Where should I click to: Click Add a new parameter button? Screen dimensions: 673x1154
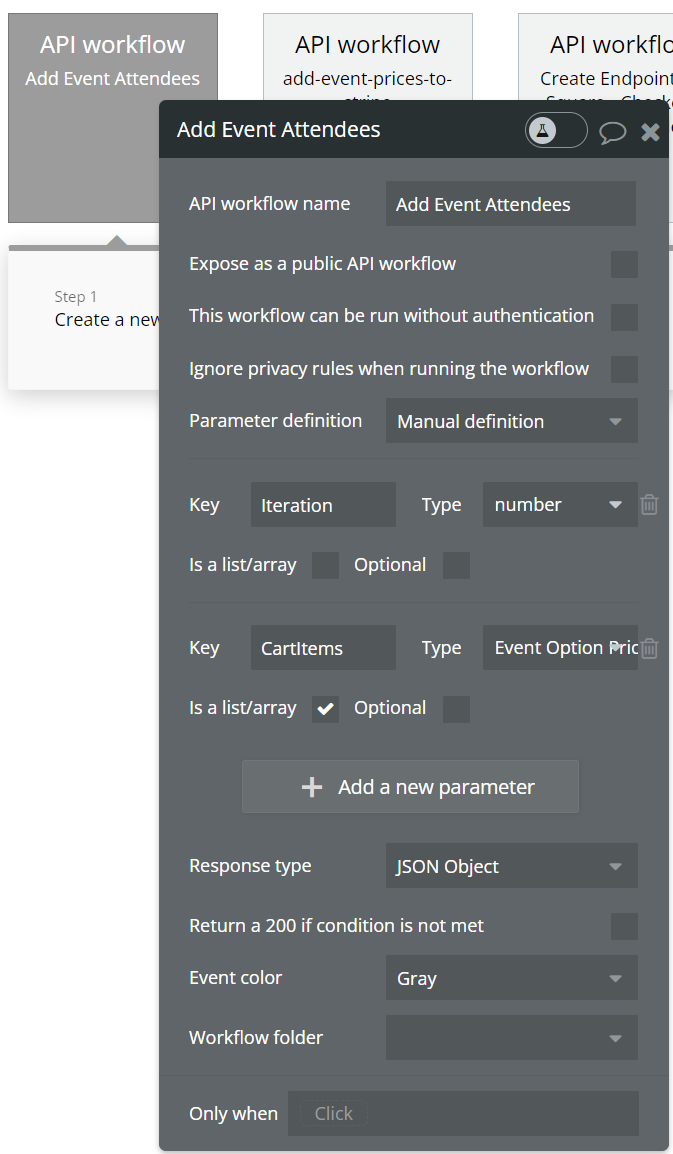pyautogui.click(x=410, y=787)
